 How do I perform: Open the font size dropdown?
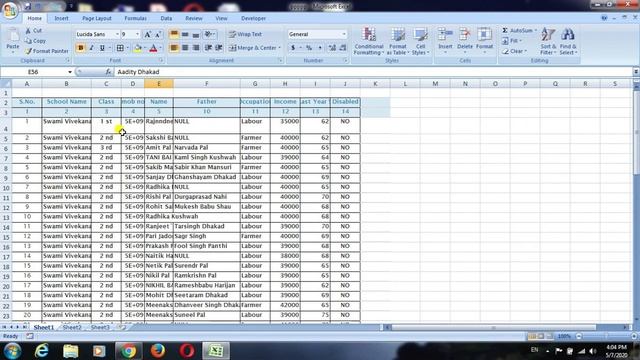tap(138, 35)
